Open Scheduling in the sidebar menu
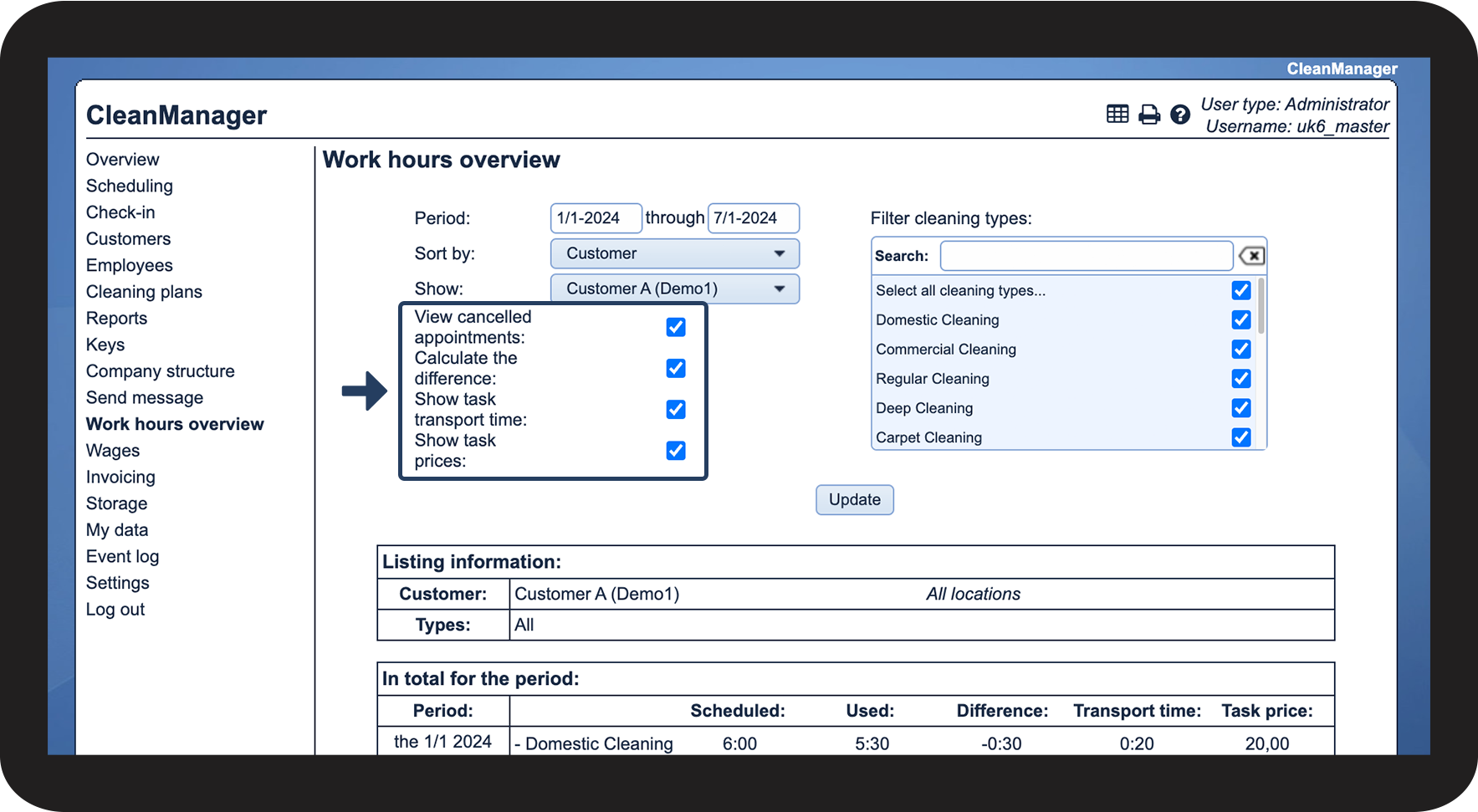The height and width of the screenshot is (812, 1478). [x=130, y=186]
